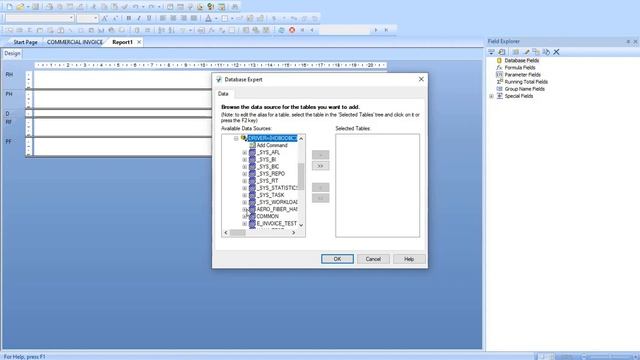Click the Increase Font Size icon
This screenshot has height=360, width=640.
[105, 18]
